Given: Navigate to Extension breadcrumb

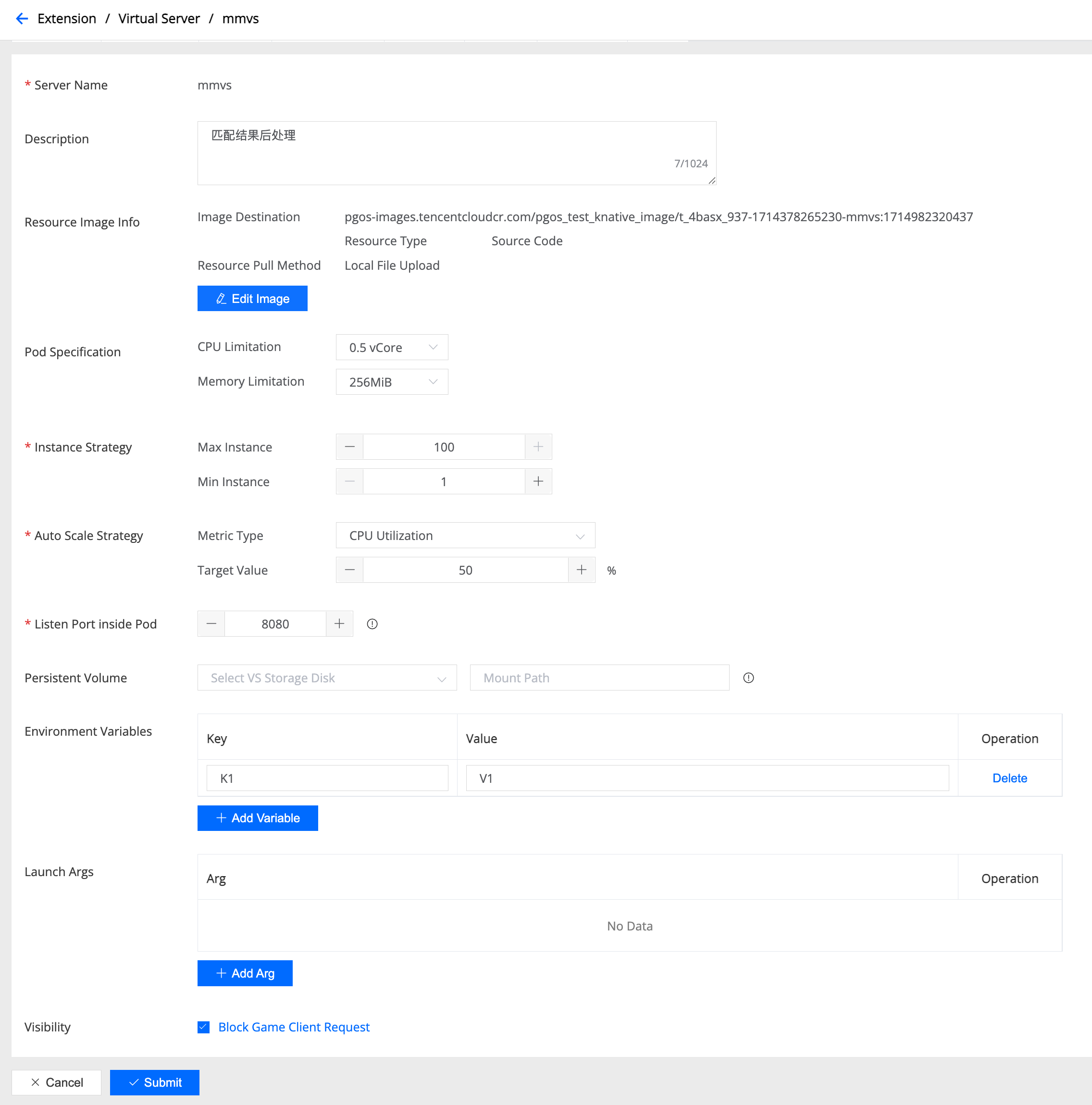Looking at the screenshot, I should pyautogui.click(x=67, y=19).
